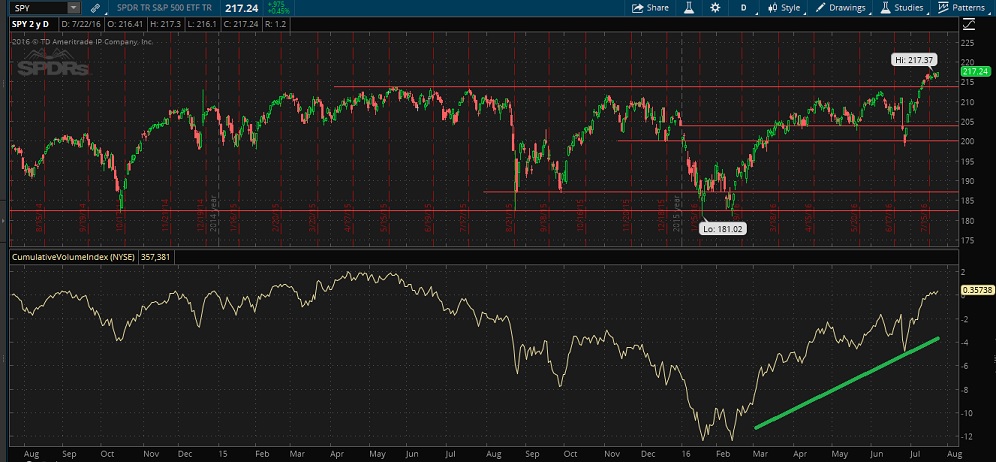The image size is (996, 462).
Task: Click the 'H: 217.3' high value
Action: point(167,24)
